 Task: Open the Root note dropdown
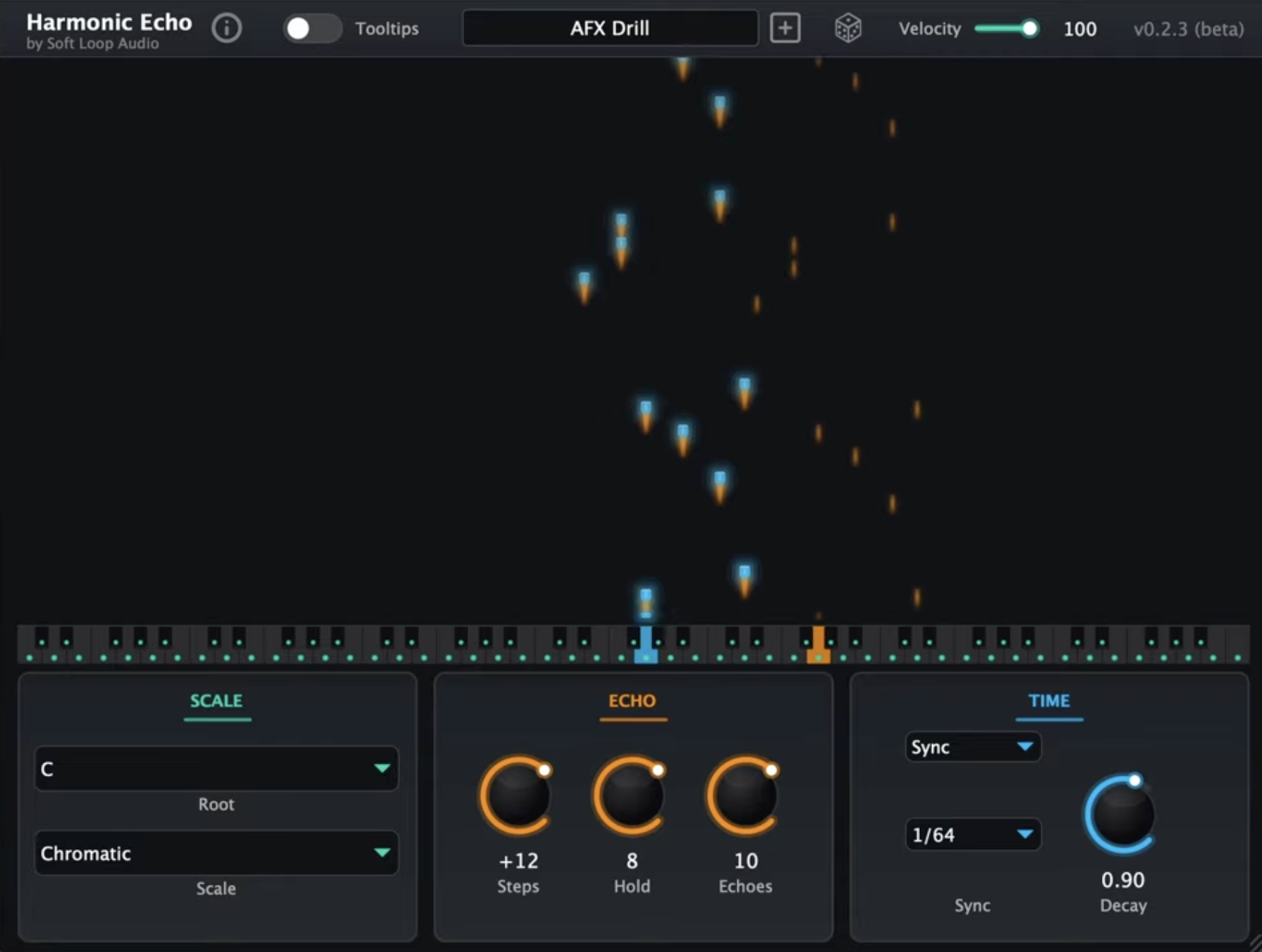(216, 768)
